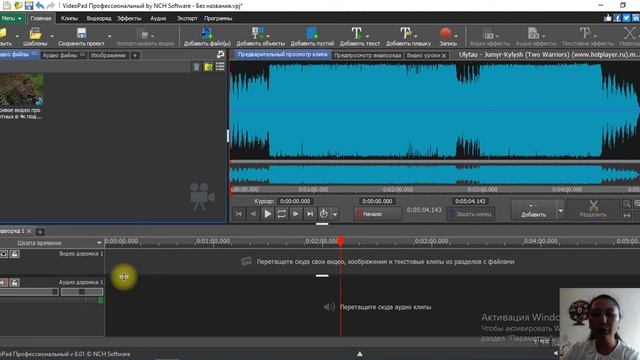The width and height of the screenshot is (640, 360).
Task: Toggle mute speaker on Аудио дорожка 1
Action: 4,282
